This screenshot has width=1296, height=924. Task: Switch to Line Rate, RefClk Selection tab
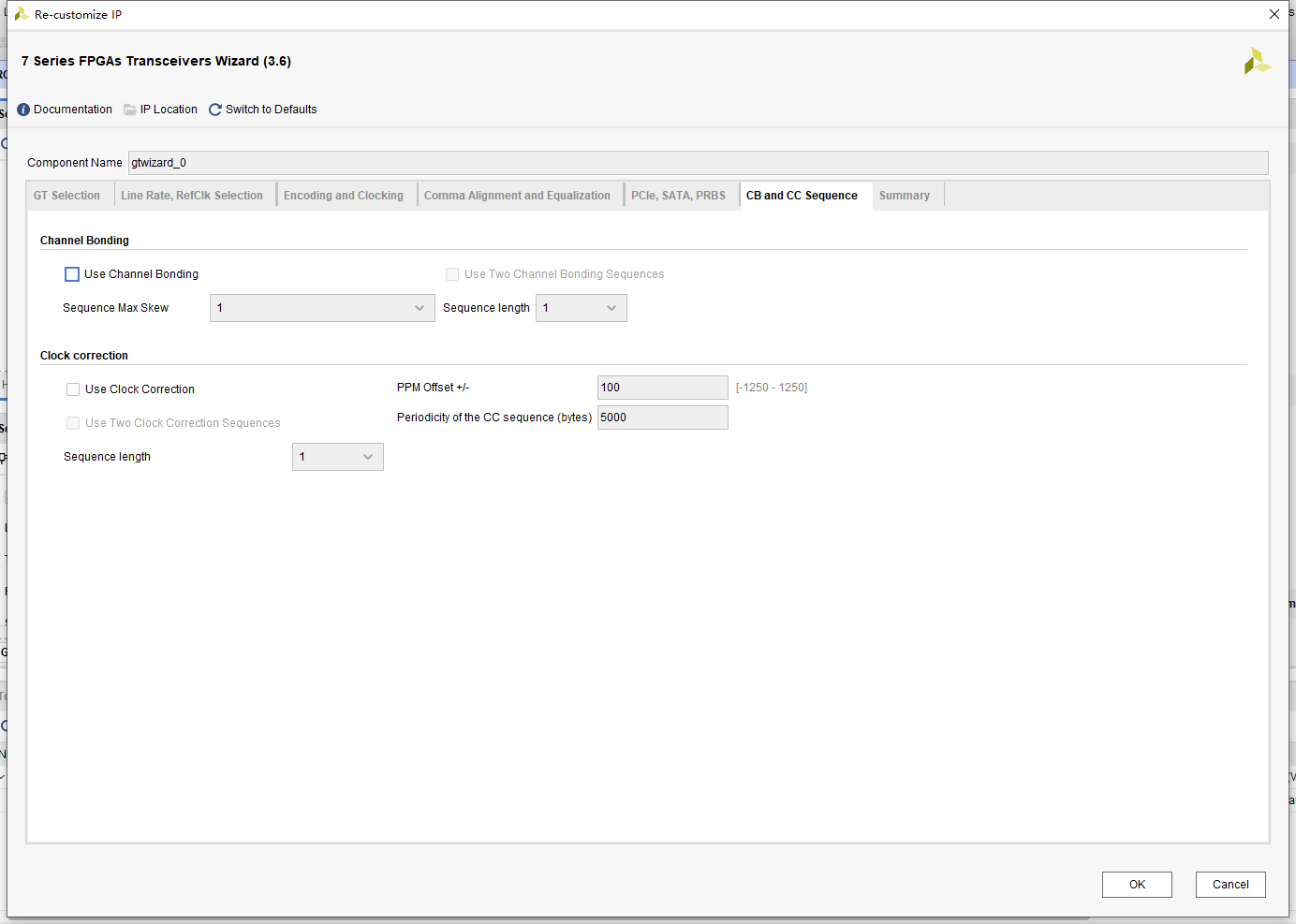(x=192, y=196)
